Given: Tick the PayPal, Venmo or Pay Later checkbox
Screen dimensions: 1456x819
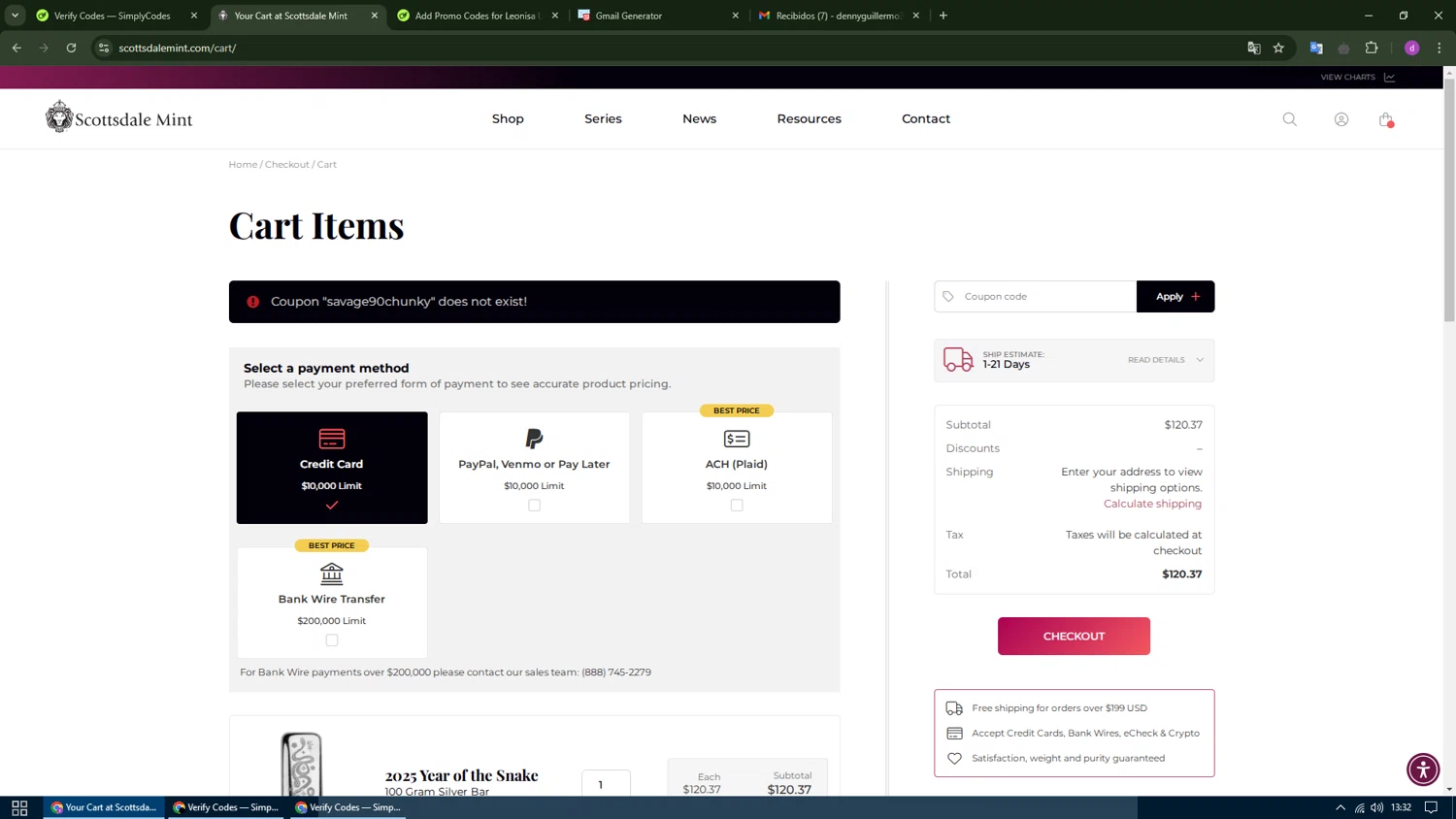Looking at the screenshot, I should click(534, 505).
